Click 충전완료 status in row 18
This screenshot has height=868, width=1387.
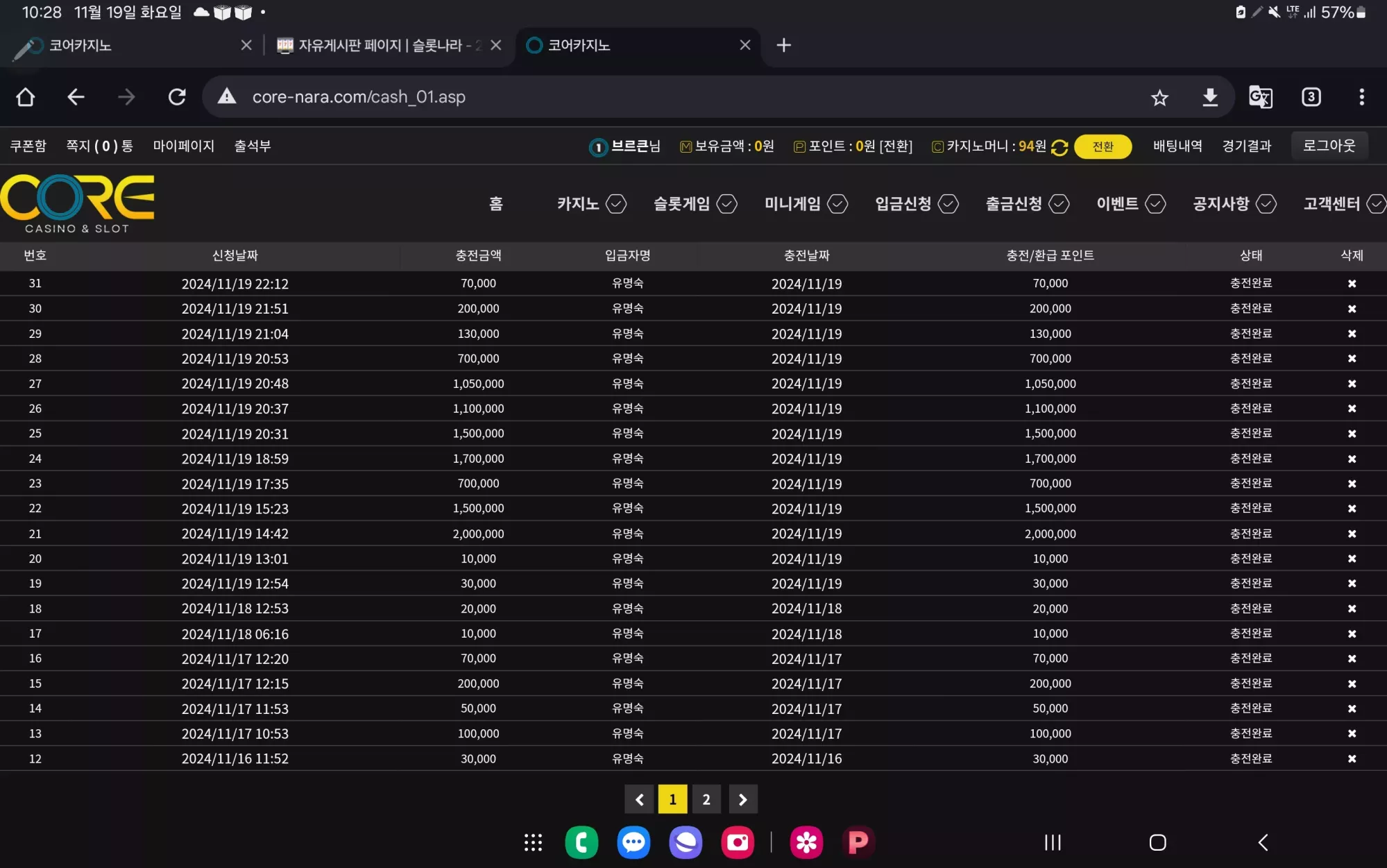1250,609
